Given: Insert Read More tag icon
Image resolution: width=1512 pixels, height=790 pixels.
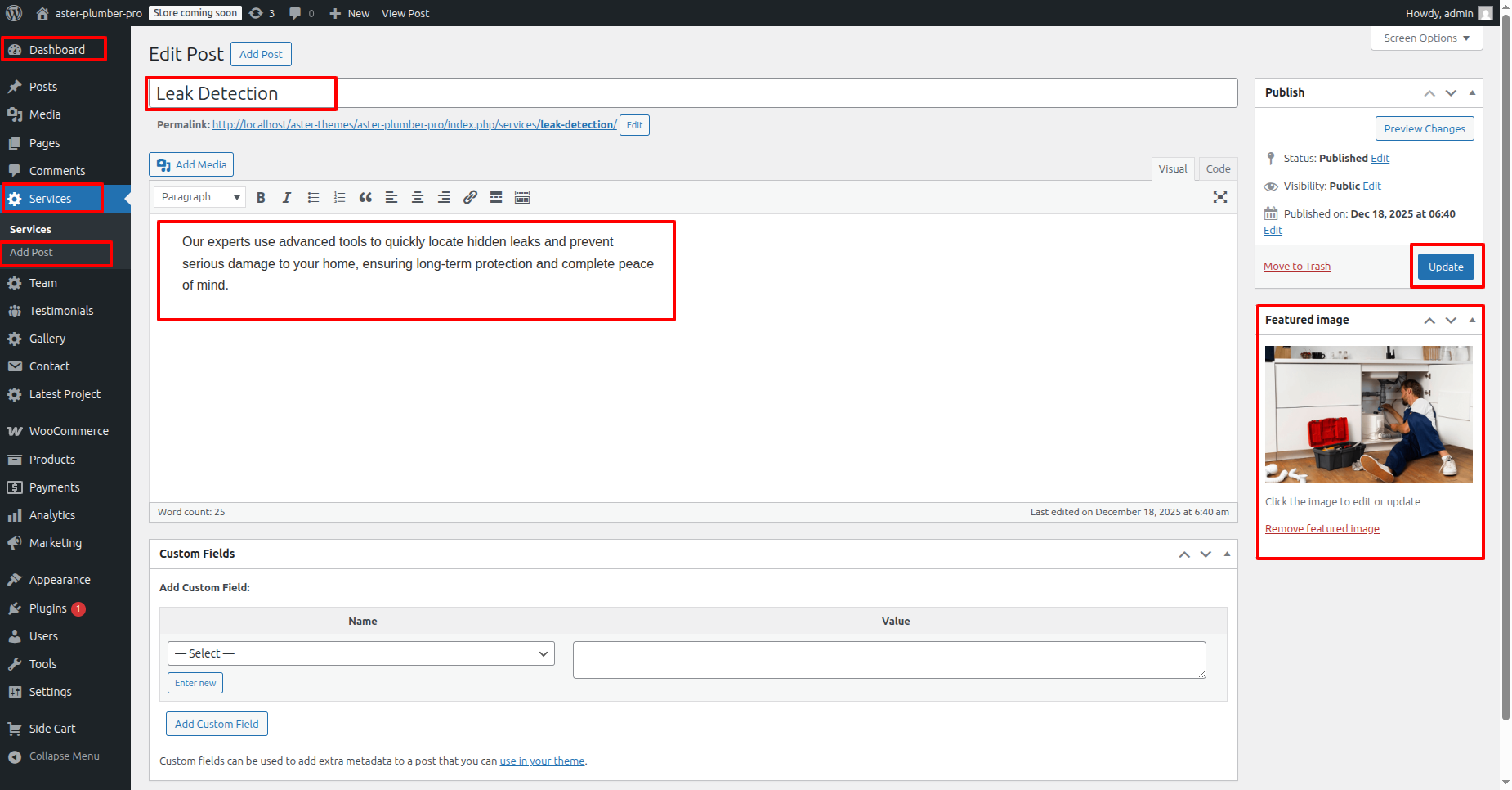Looking at the screenshot, I should click(496, 197).
